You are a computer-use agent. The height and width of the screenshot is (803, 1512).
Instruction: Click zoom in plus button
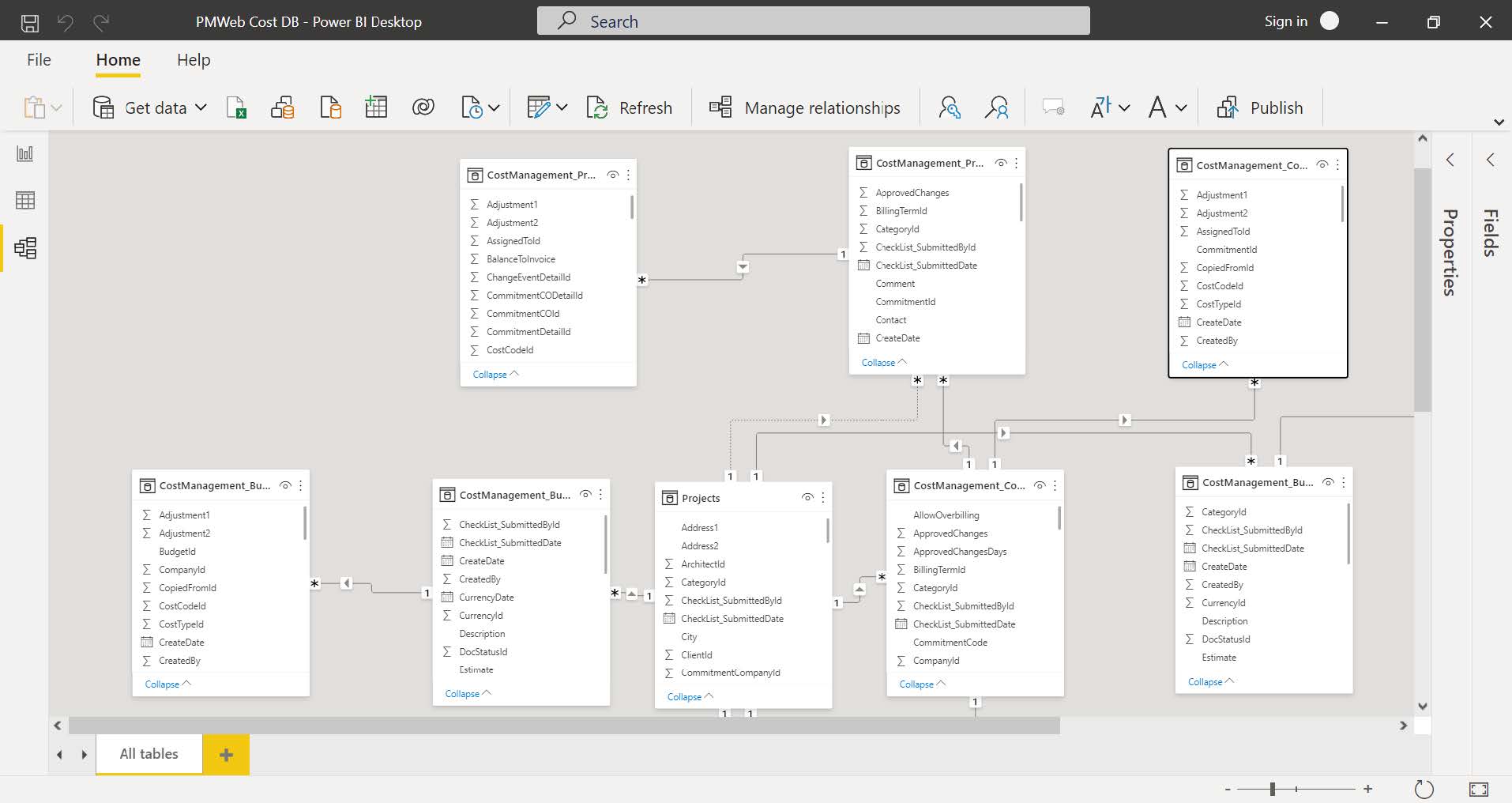1368,789
